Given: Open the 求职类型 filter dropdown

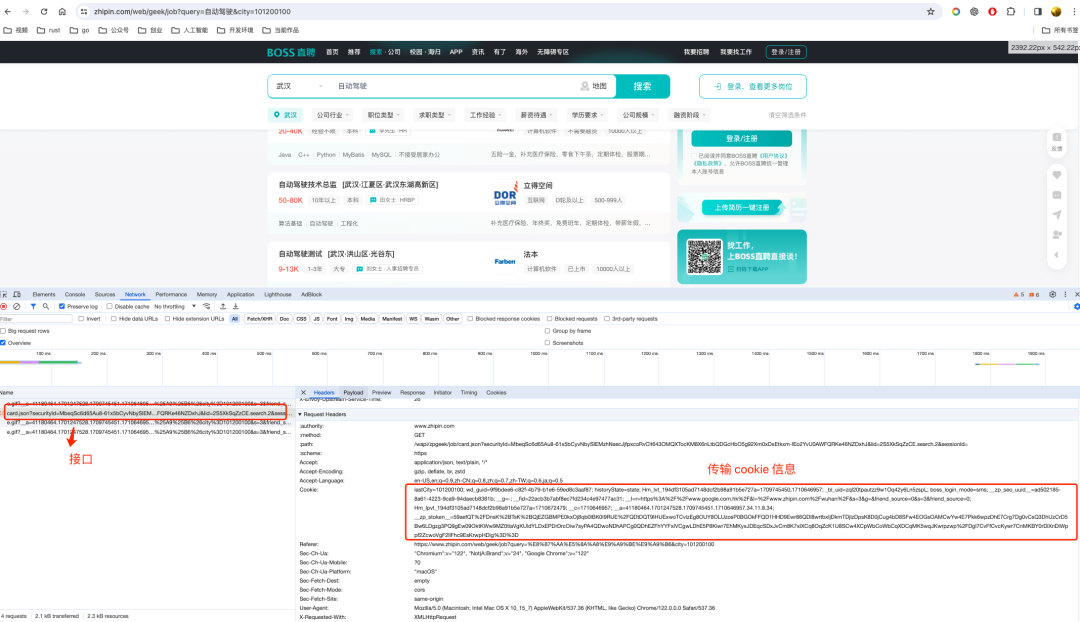Looking at the screenshot, I should tap(435, 115).
